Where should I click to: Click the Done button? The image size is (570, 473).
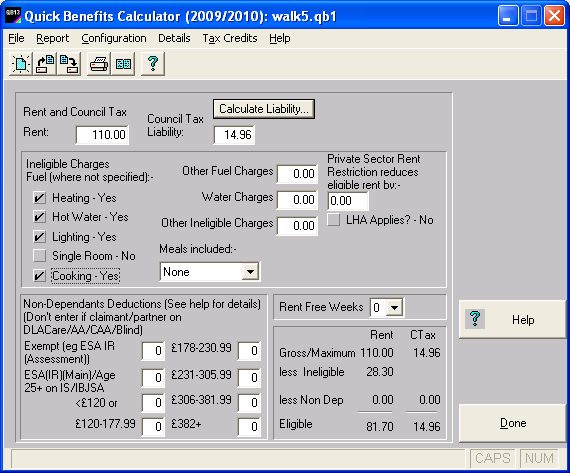coord(513,423)
